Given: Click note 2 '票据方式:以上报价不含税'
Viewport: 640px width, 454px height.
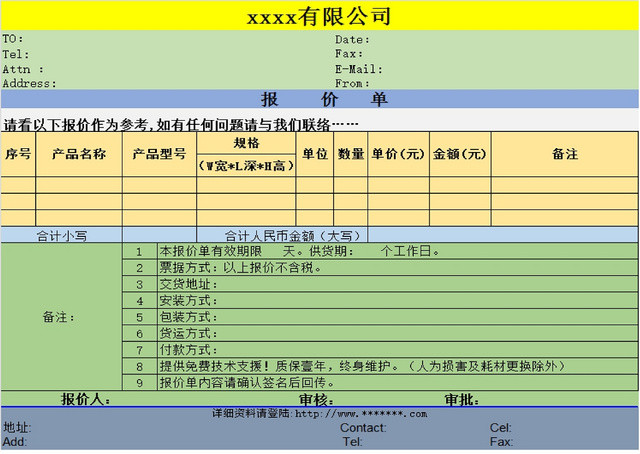Looking at the screenshot, I should click(x=398, y=268).
